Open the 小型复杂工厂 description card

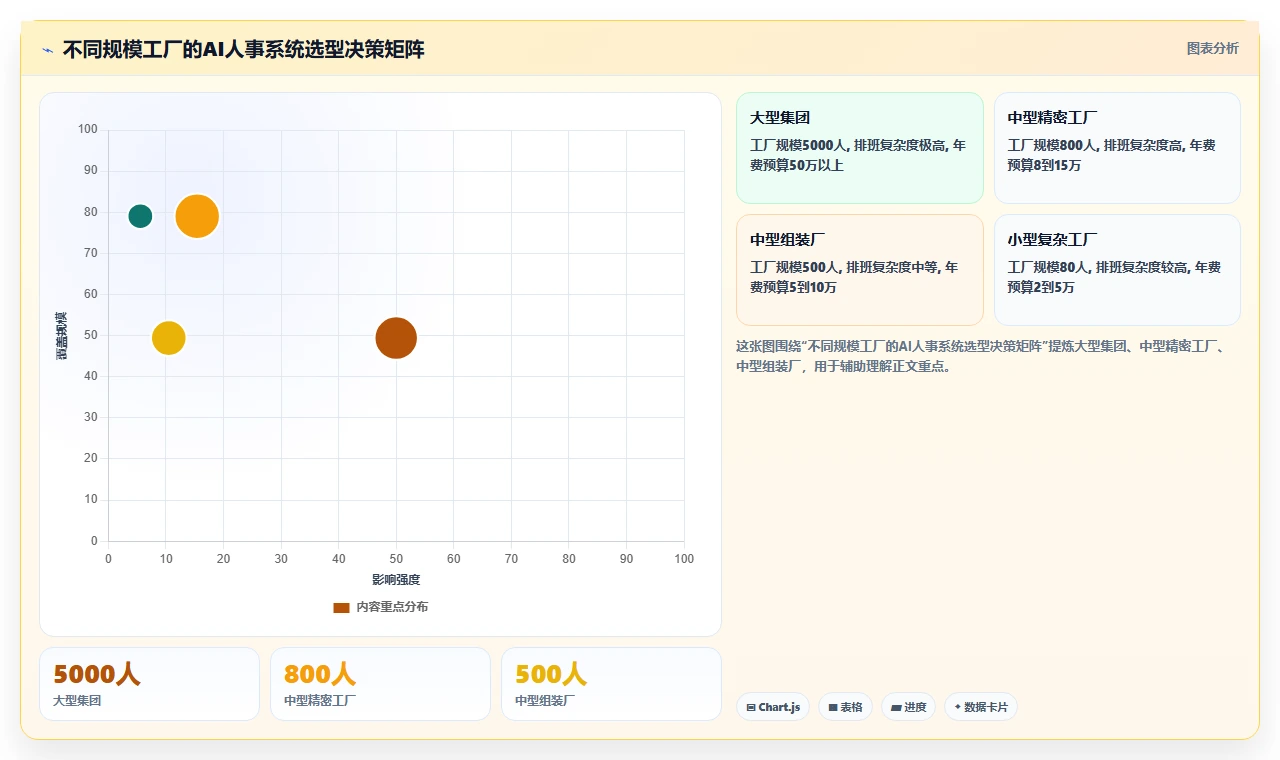(1117, 270)
